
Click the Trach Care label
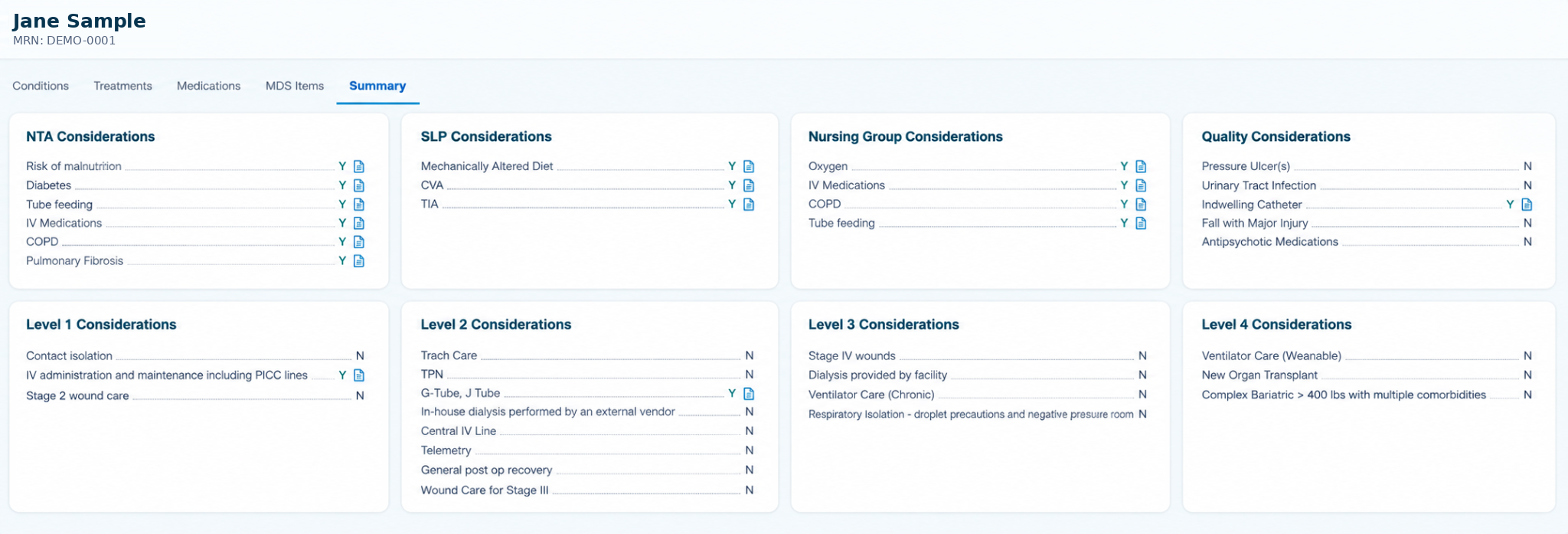click(449, 355)
